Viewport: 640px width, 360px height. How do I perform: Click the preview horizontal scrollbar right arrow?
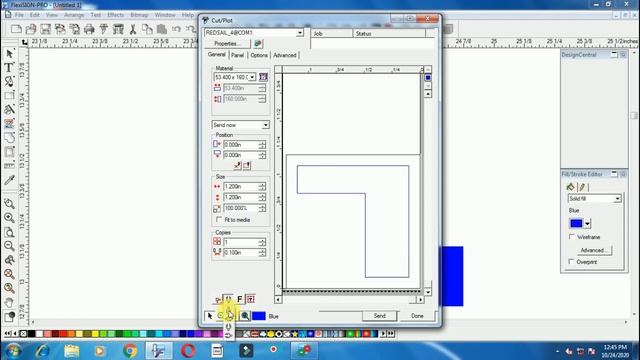click(x=420, y=300)
